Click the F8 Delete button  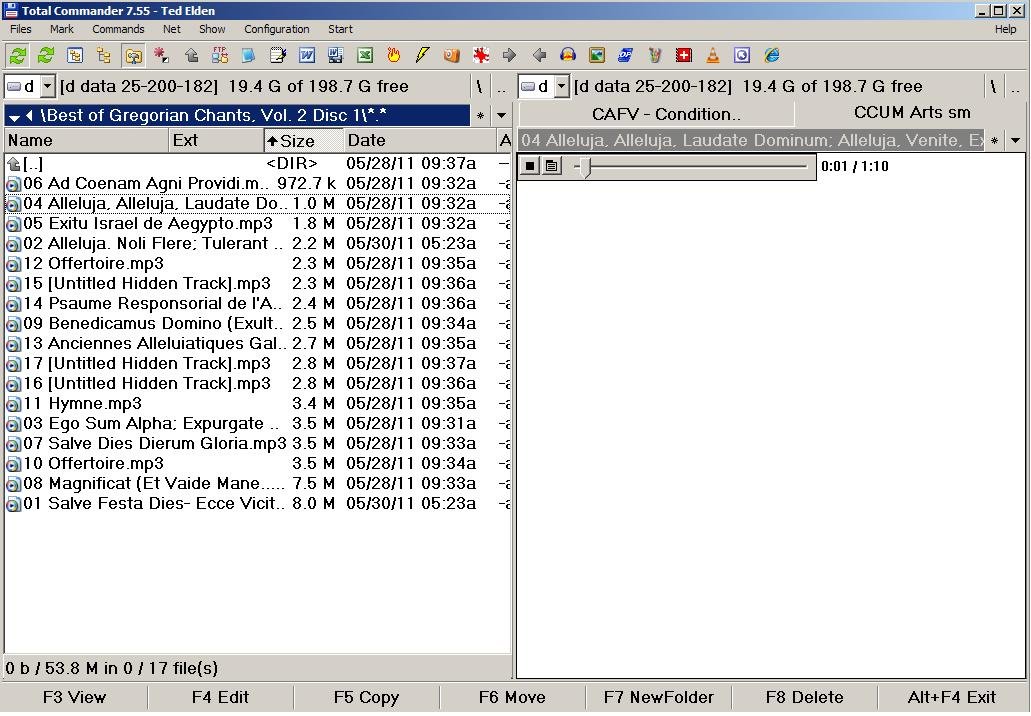[x=804, y=698]
